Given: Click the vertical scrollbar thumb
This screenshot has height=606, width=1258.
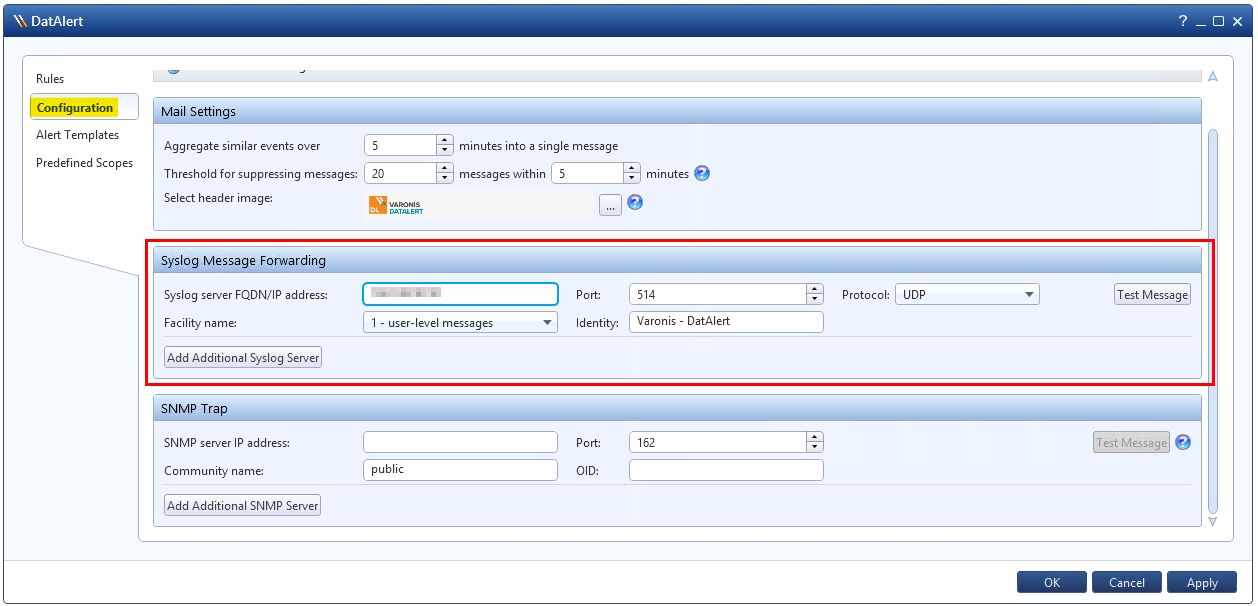Looking at the screenshot, I should 1213,319.
